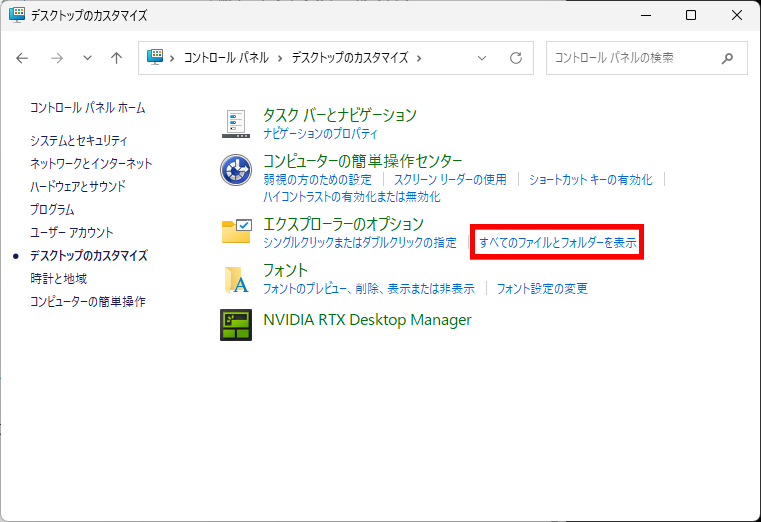Open タスク バーとナビゲーション heading
This screenshot has height=522, width=761.
pos(340,115)
